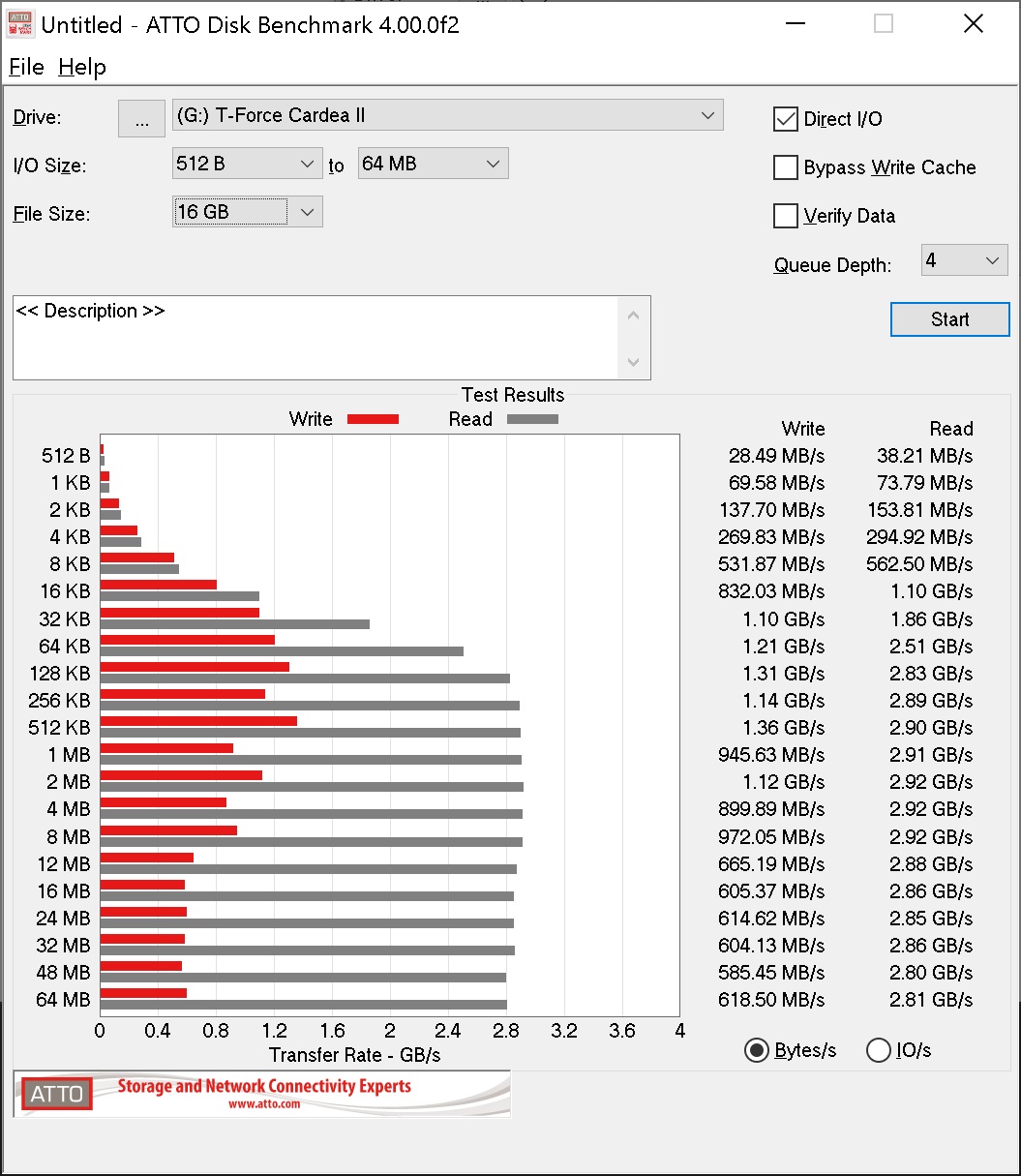
Task: Enable the Verify Data checkbox
Action: 785,216
